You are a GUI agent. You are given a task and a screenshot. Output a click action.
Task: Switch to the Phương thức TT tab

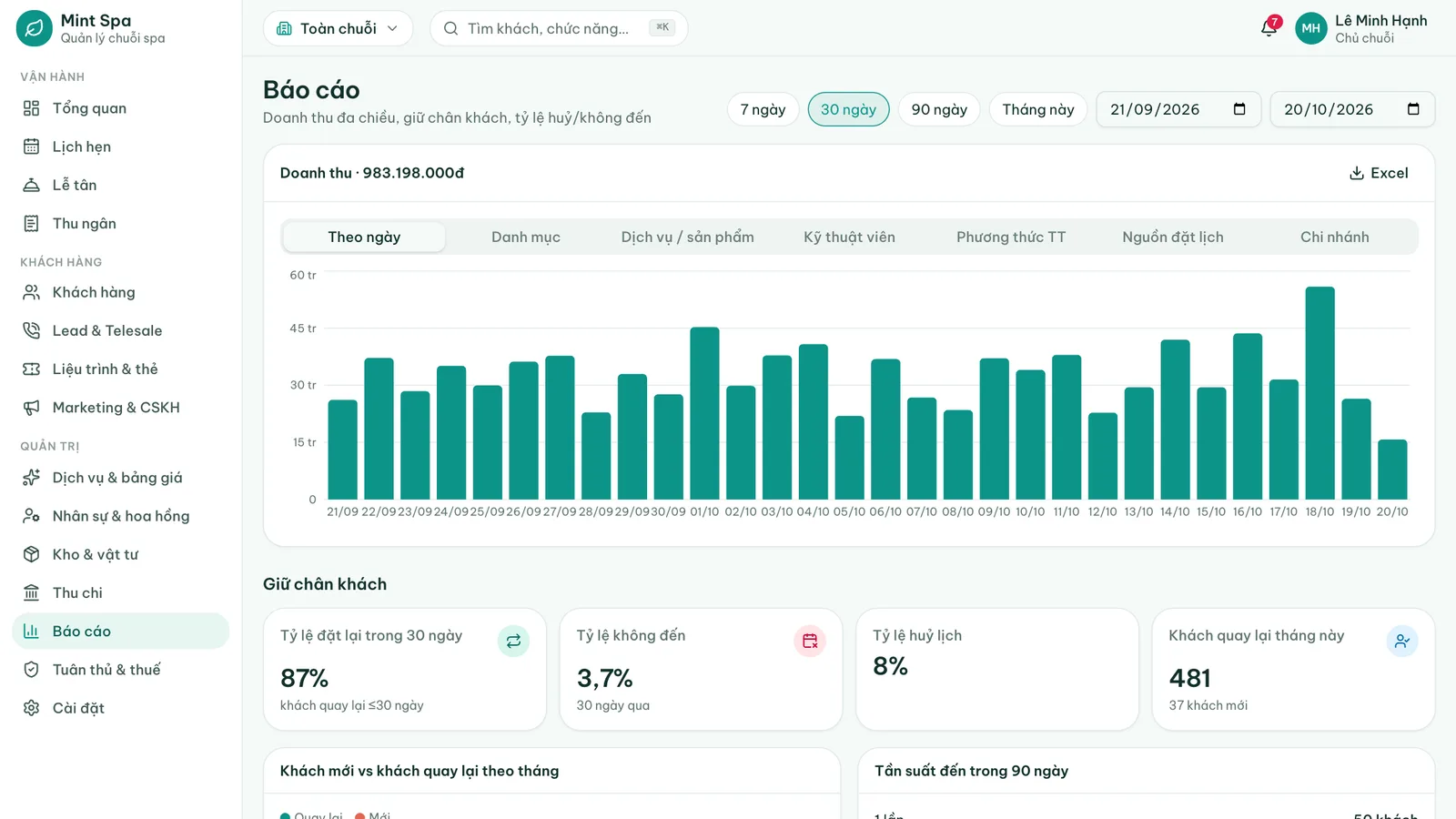pos(1011,237)
